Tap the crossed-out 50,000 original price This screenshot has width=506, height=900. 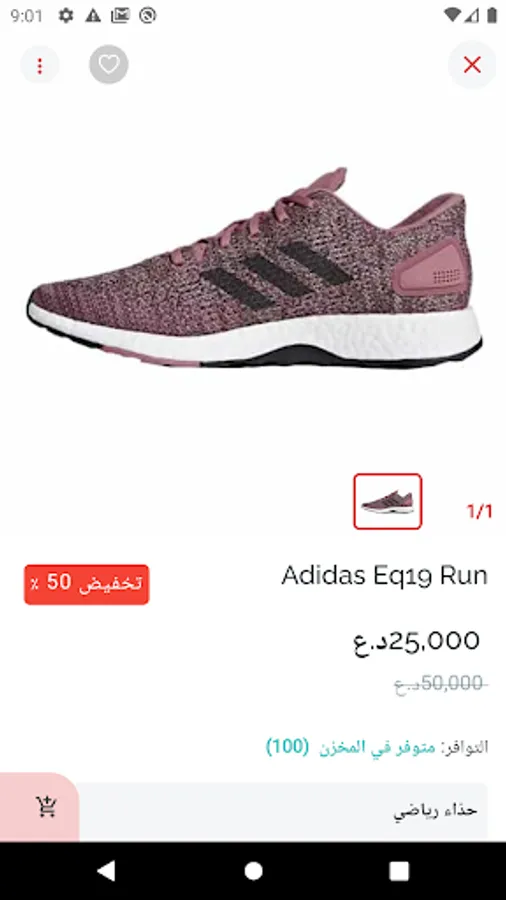click(441, 684)
